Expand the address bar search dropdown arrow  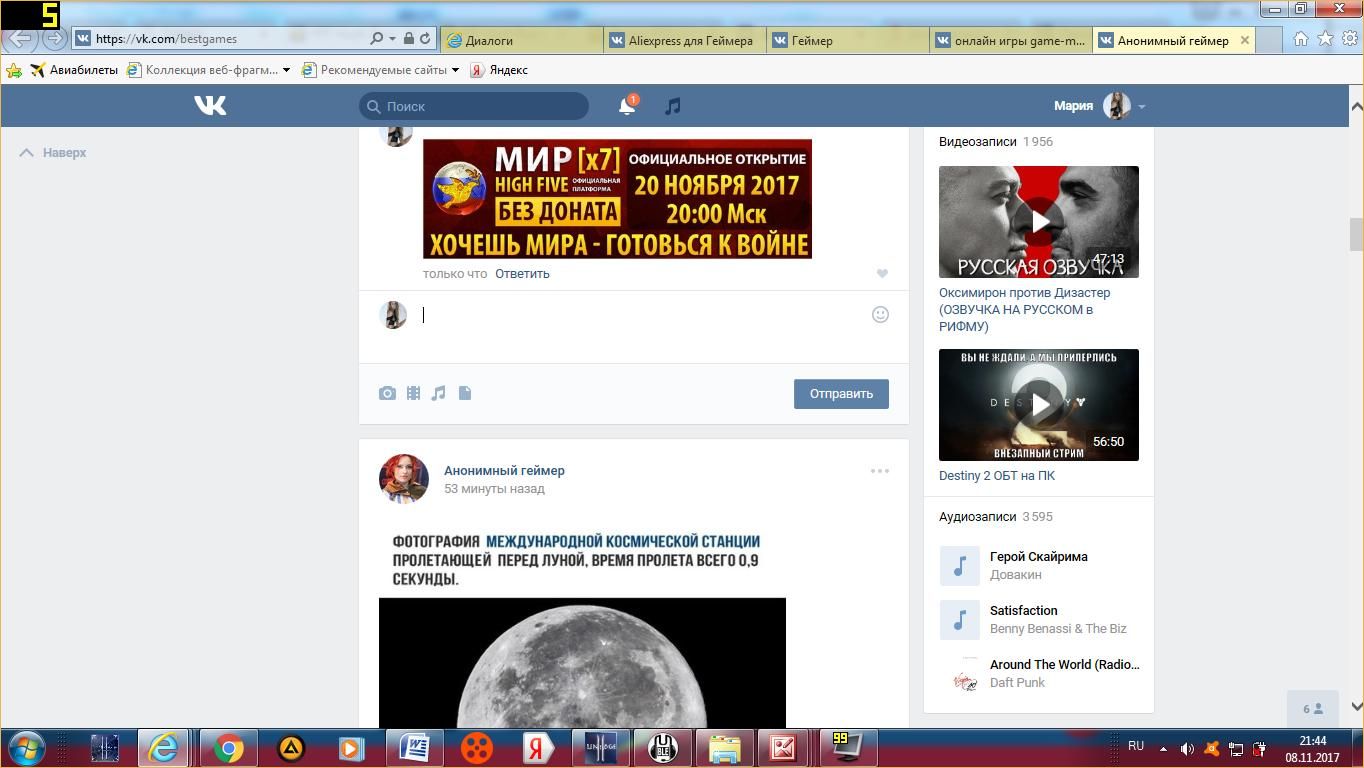[392, 38]
